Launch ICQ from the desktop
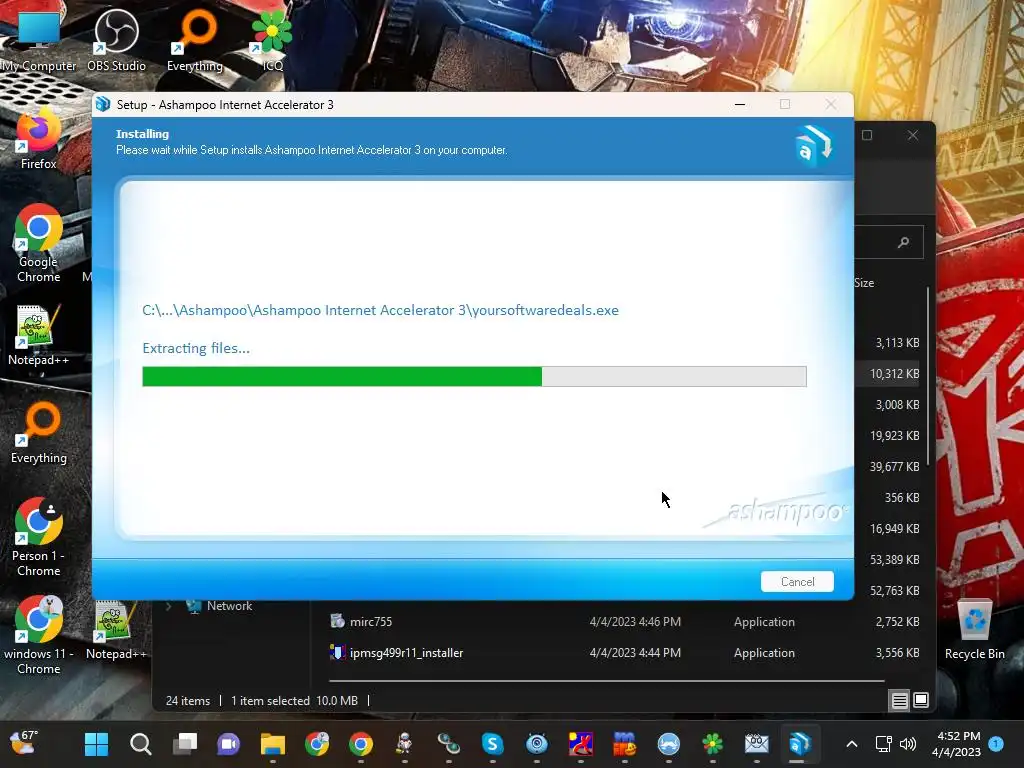 point(272,42)
